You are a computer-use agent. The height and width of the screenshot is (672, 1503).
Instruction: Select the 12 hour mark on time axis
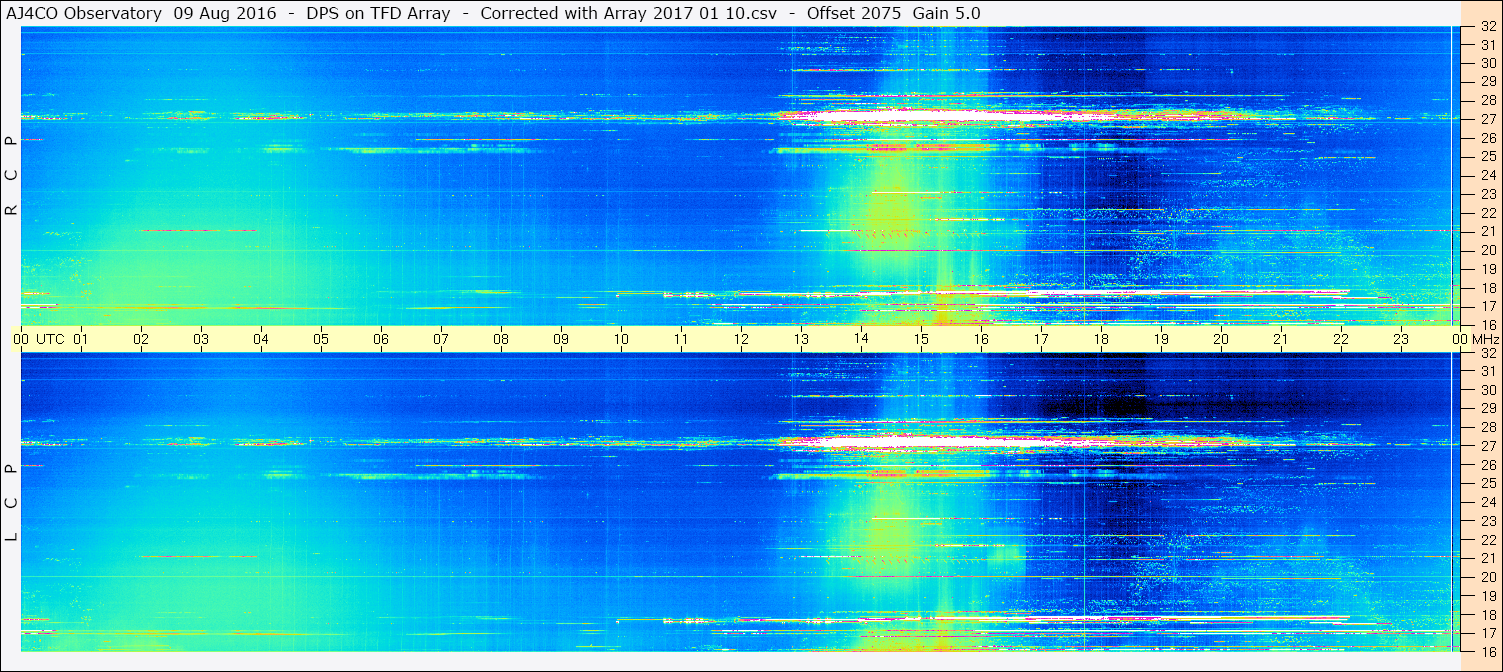[x=741, y=339]
